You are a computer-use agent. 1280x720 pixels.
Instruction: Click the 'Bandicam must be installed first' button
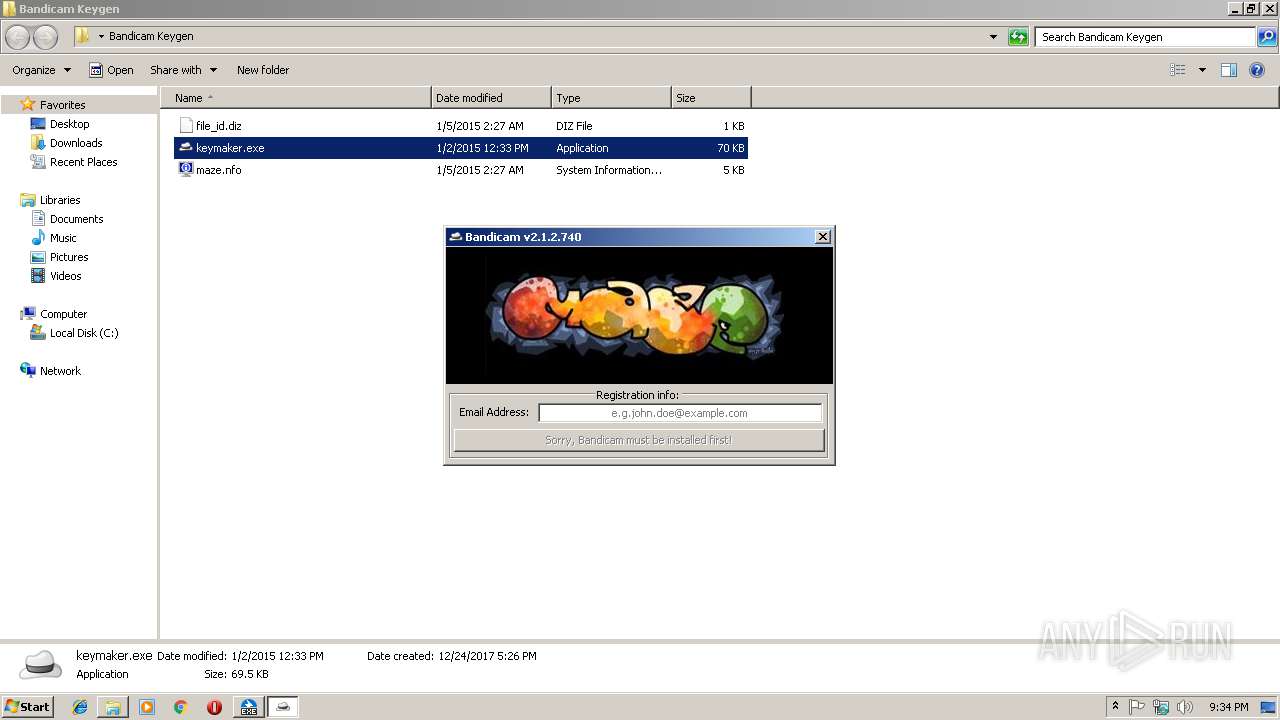coord(639,440)
